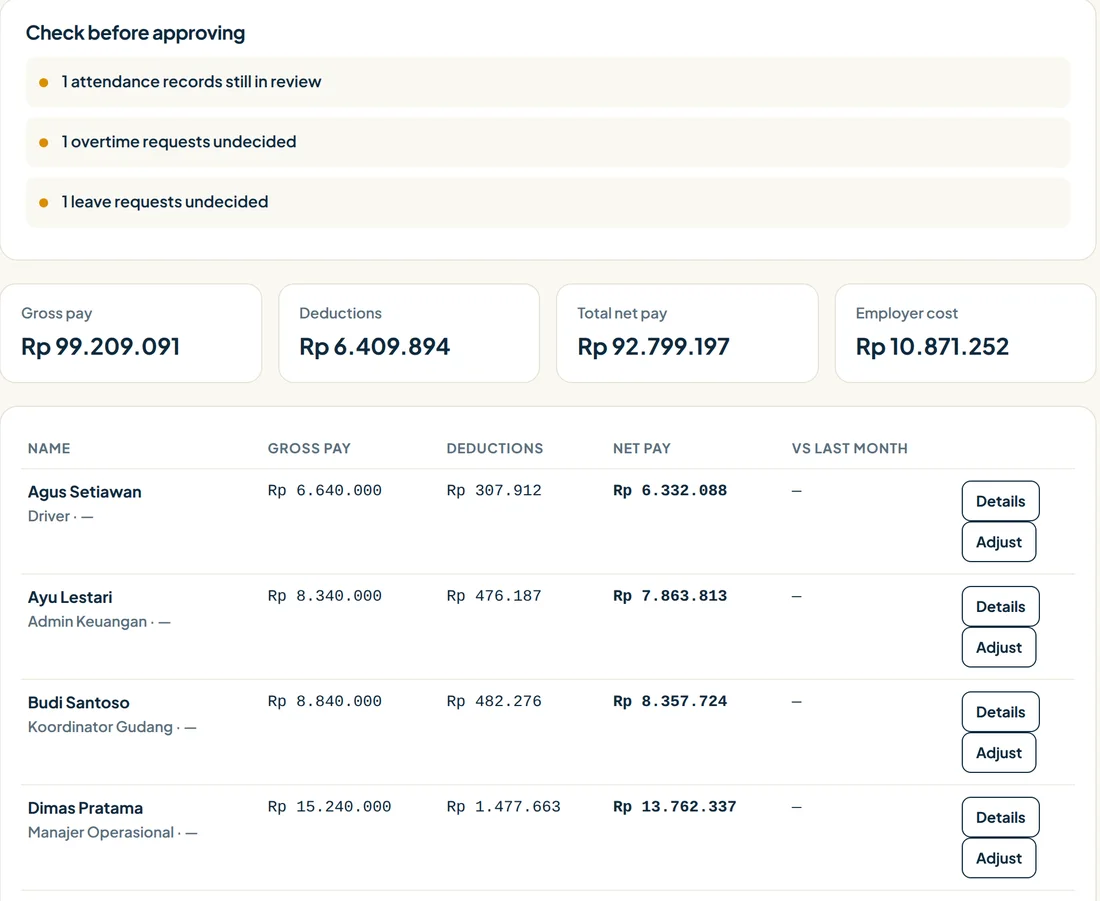
Task: Select the overtime requests undecided notice
Action: click(548, 142)
